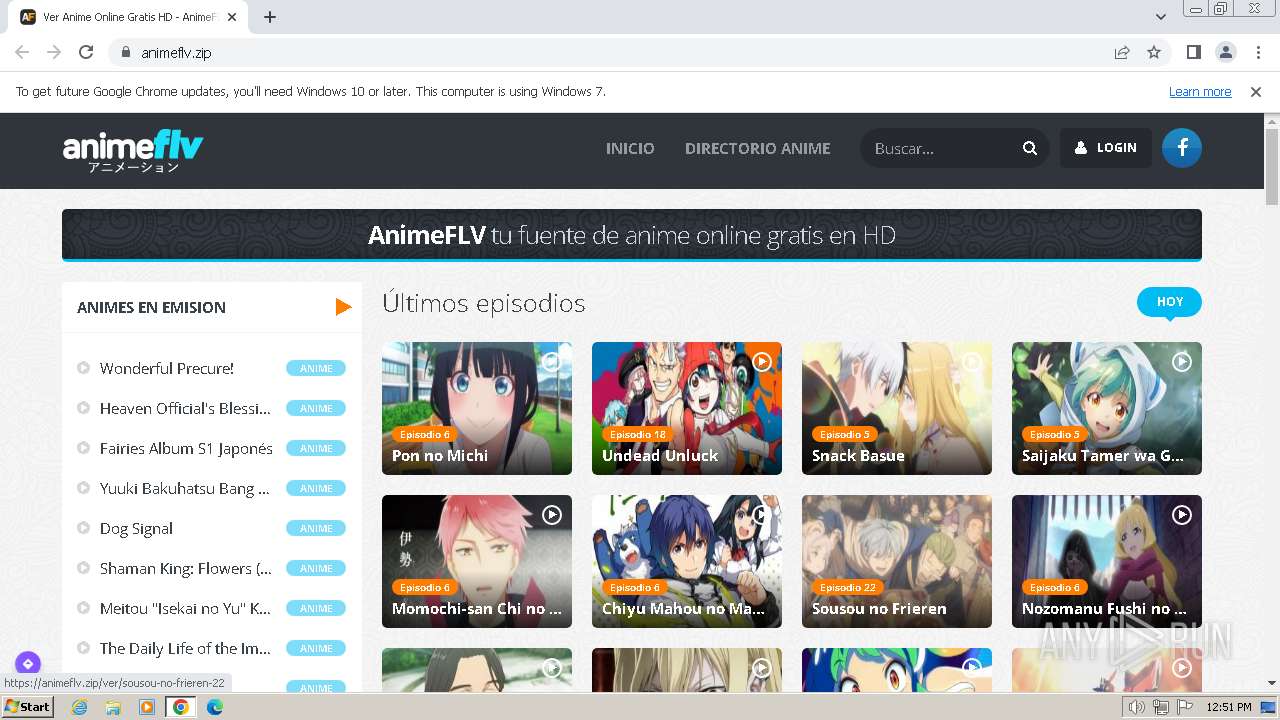
Task: Click play icon on Momochi-san card
Action: (x=552, y=515)
